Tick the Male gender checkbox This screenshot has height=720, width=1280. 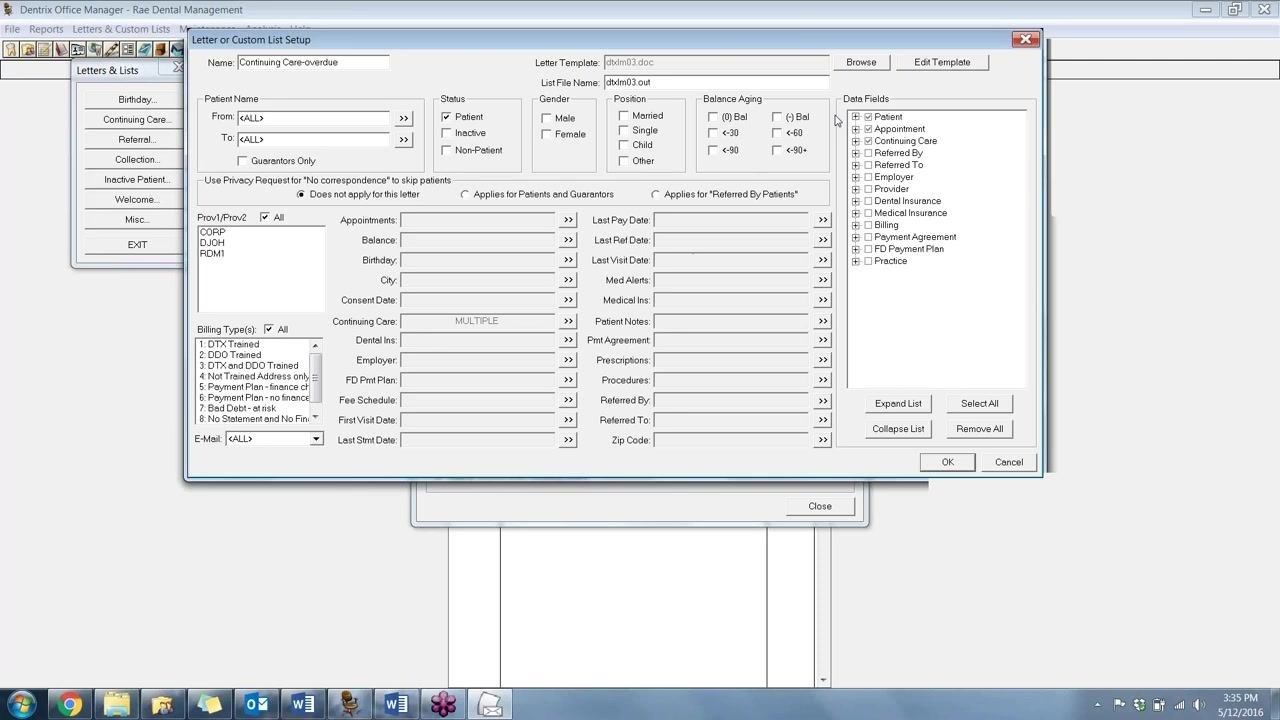(x=546, y=118)
